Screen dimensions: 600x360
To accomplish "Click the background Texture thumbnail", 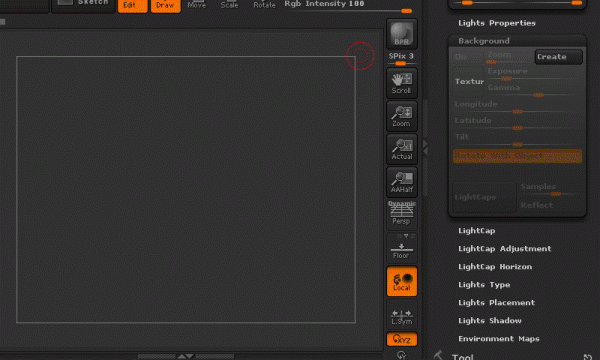I will click(x=469, y=81).
